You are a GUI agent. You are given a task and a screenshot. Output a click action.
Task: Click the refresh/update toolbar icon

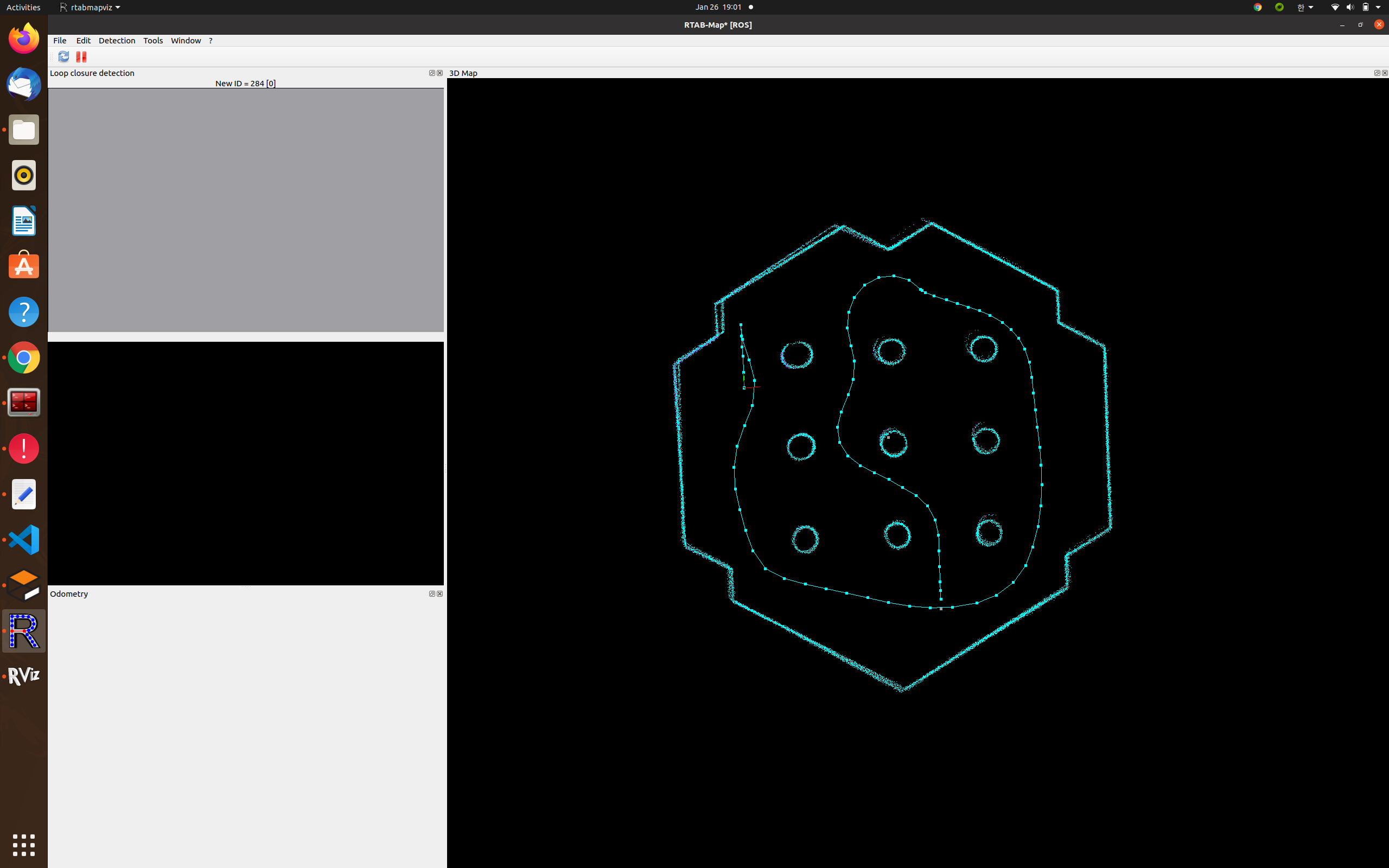click(63, 56)
